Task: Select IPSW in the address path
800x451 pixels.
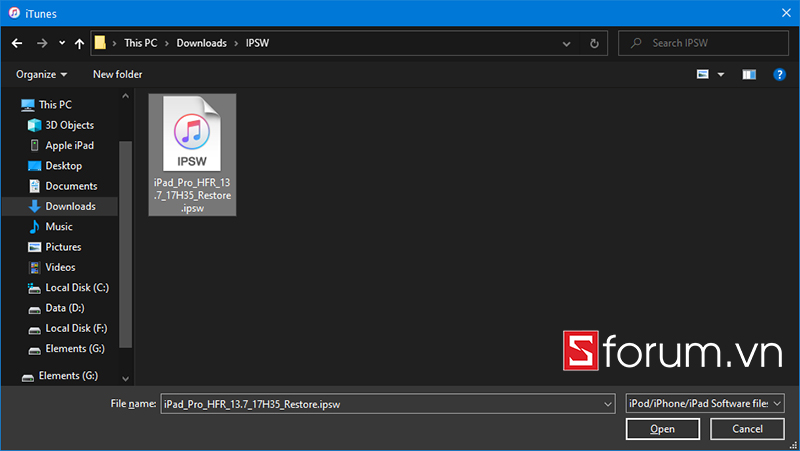Action: click(x=257, y=43)
